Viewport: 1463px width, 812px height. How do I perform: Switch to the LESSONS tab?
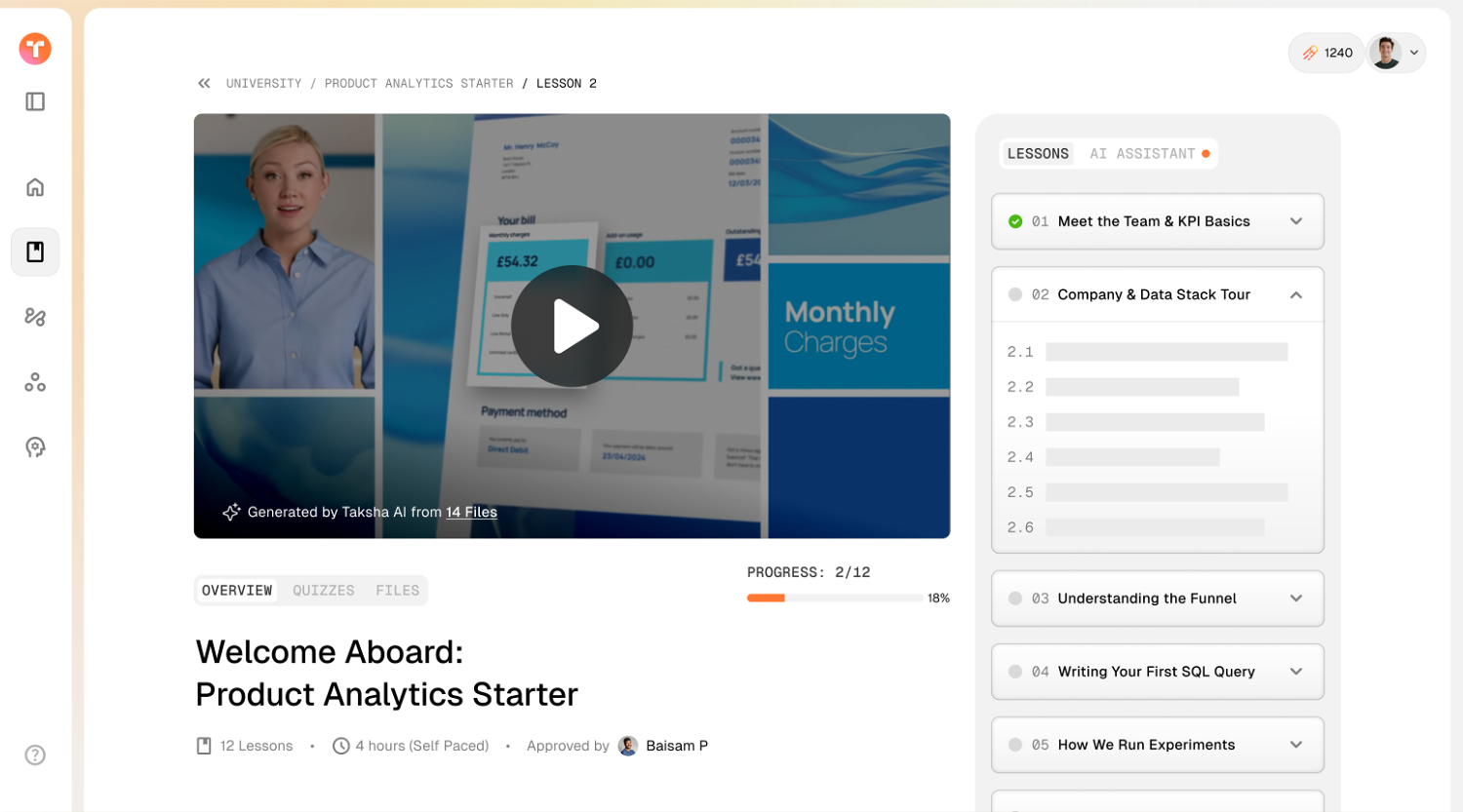(x=1038, y=154)
